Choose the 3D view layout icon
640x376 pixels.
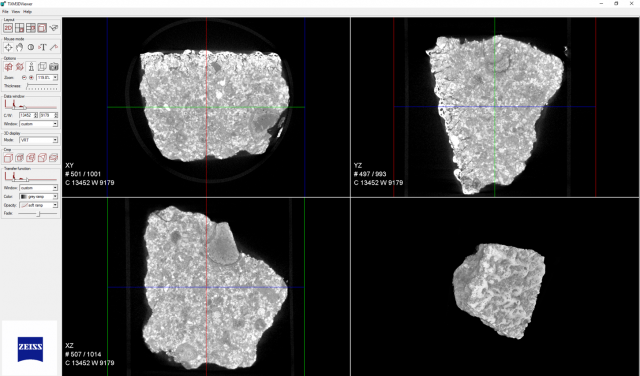click(x=42, y=28)
